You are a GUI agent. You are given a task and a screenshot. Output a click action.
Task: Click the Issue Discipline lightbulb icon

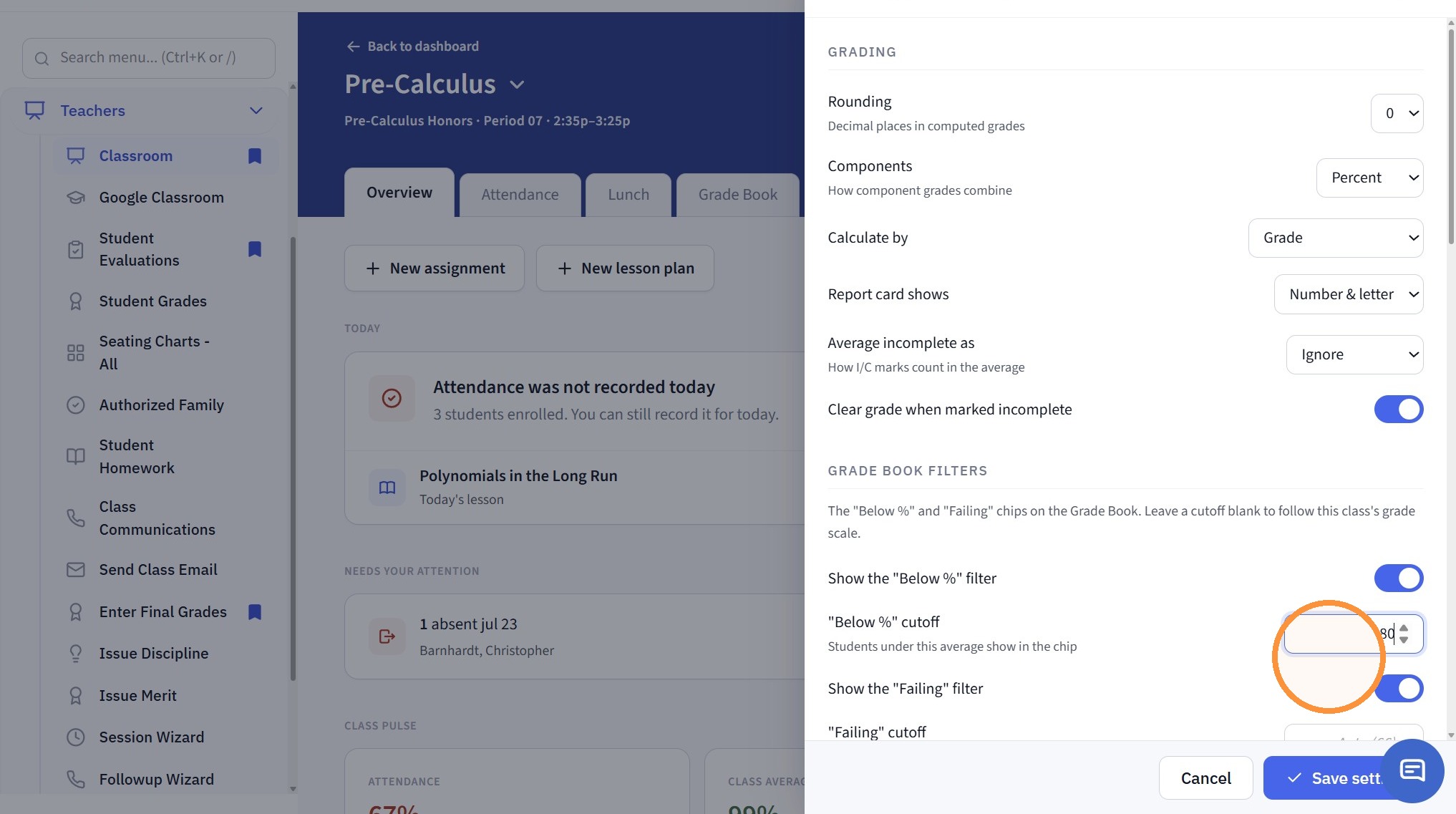[76, 654]
